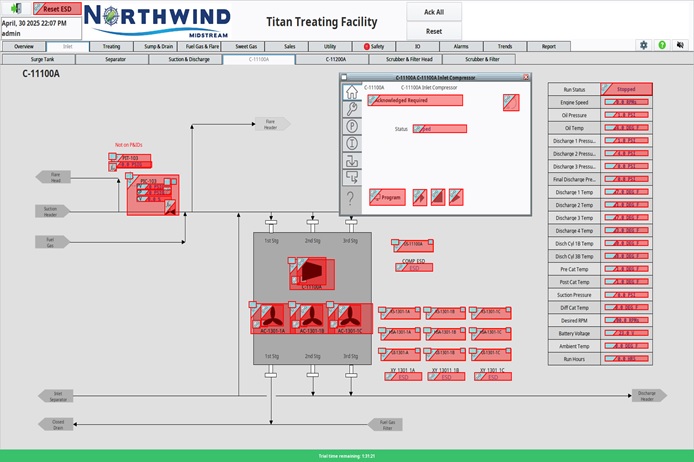694x462 pixels.
Task: Click the Program button in popup
Action: coord(387,197)
